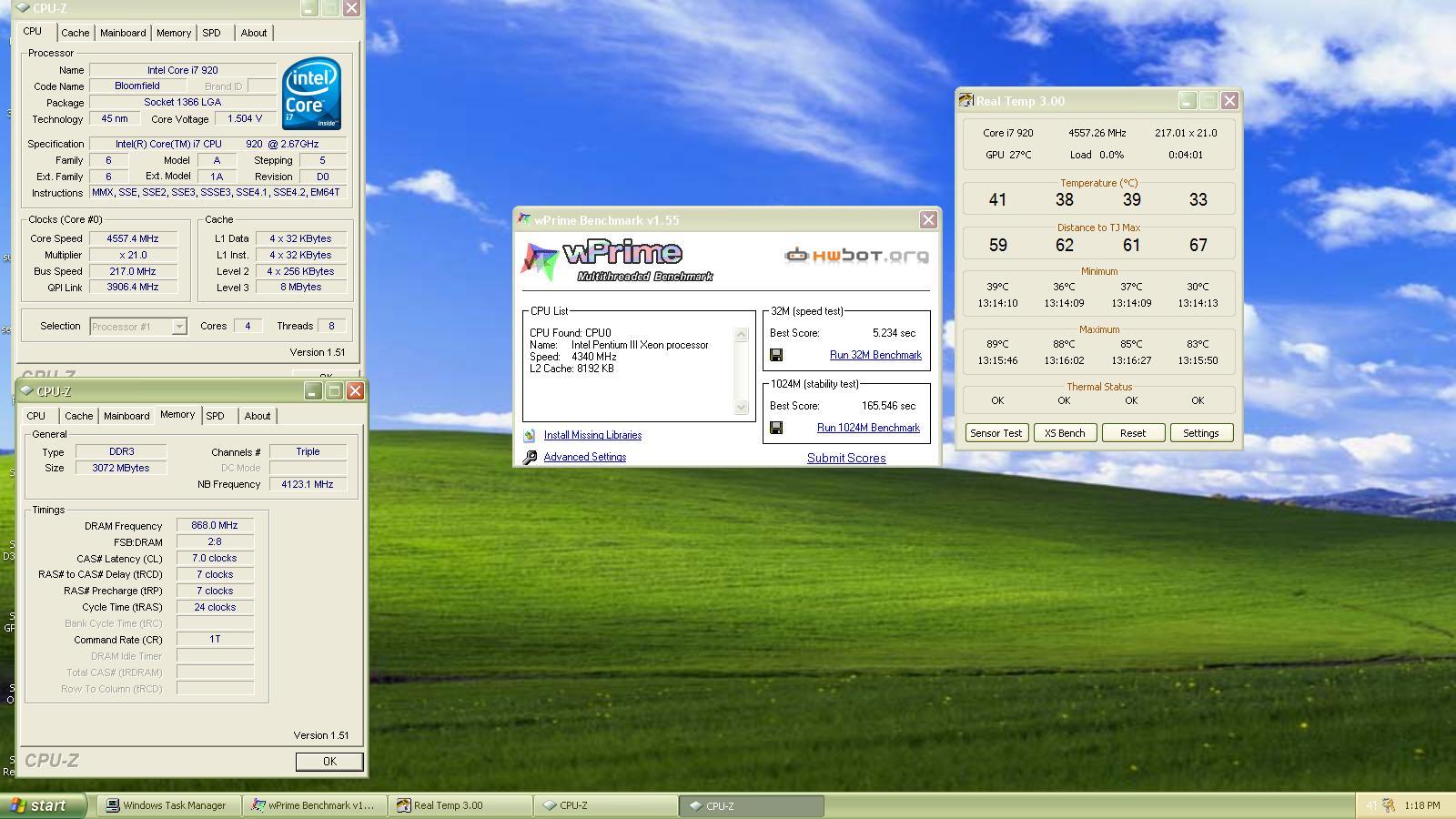This screenshot has width=1456, height=819.
Task: Switch to Memory tab in top CPU-Z window
Action: 173,33
